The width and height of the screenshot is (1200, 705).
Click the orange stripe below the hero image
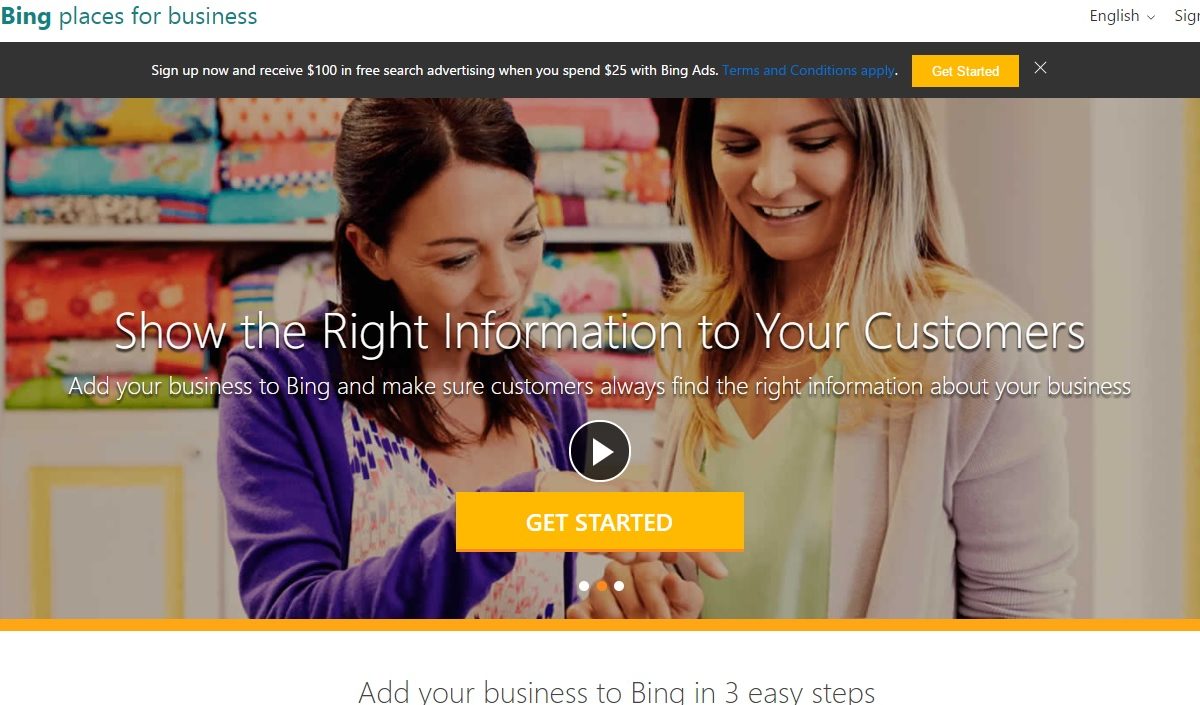pyautogui.click(x=600, y=625)
